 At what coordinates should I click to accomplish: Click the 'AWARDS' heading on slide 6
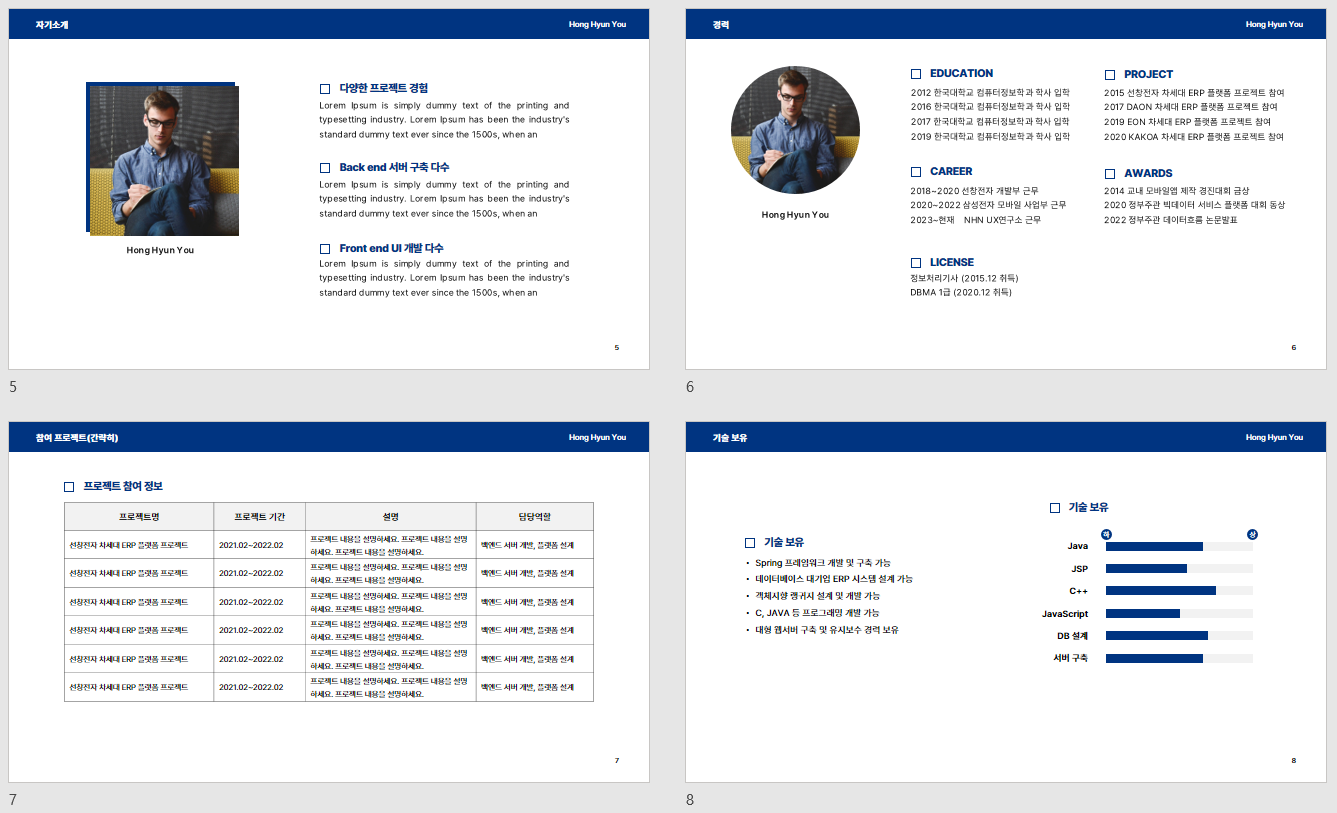pyautogui.click(x=1148, y=173)
